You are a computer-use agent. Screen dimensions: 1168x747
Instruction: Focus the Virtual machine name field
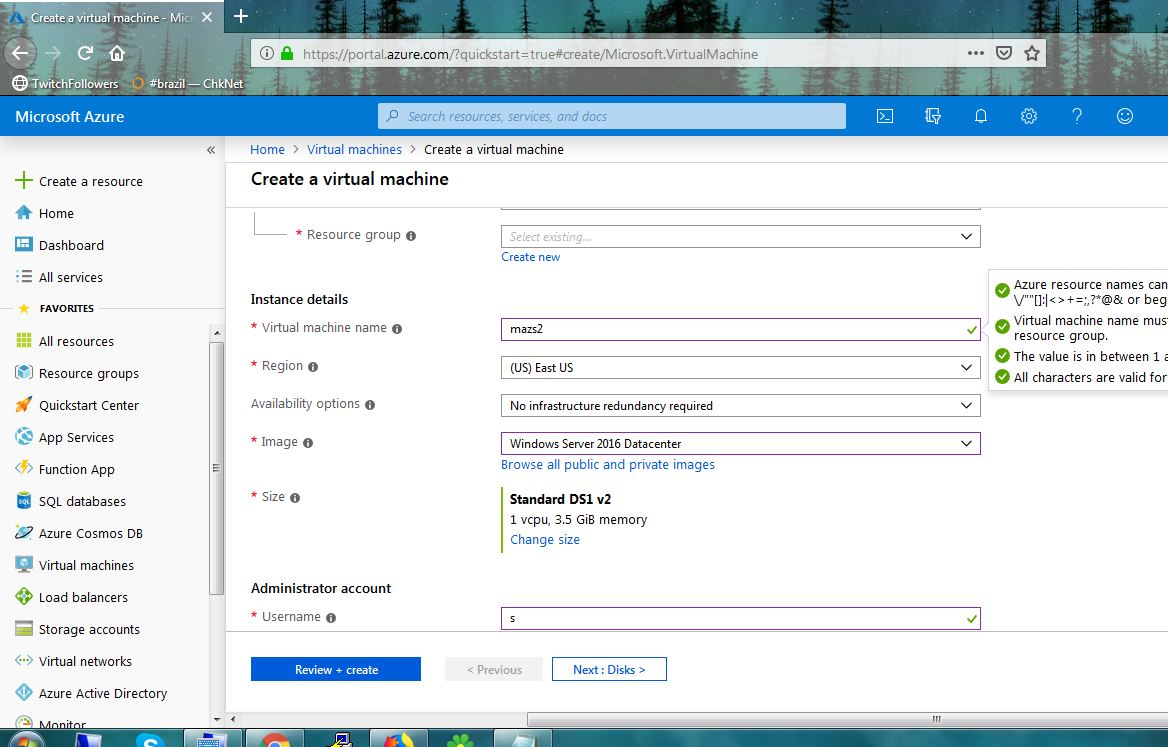[x=740, y=329]
